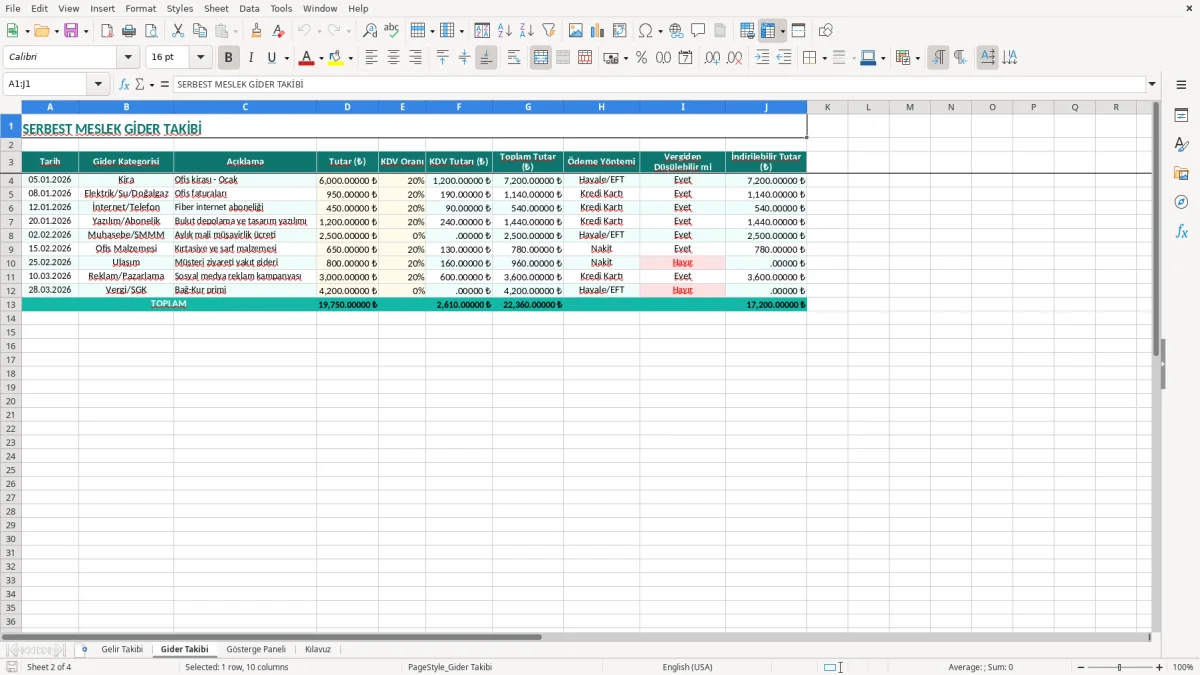This screenshot has height=675, width=1200.
Task: Click the status bar zoom slider
Action: click(1120, 667)
